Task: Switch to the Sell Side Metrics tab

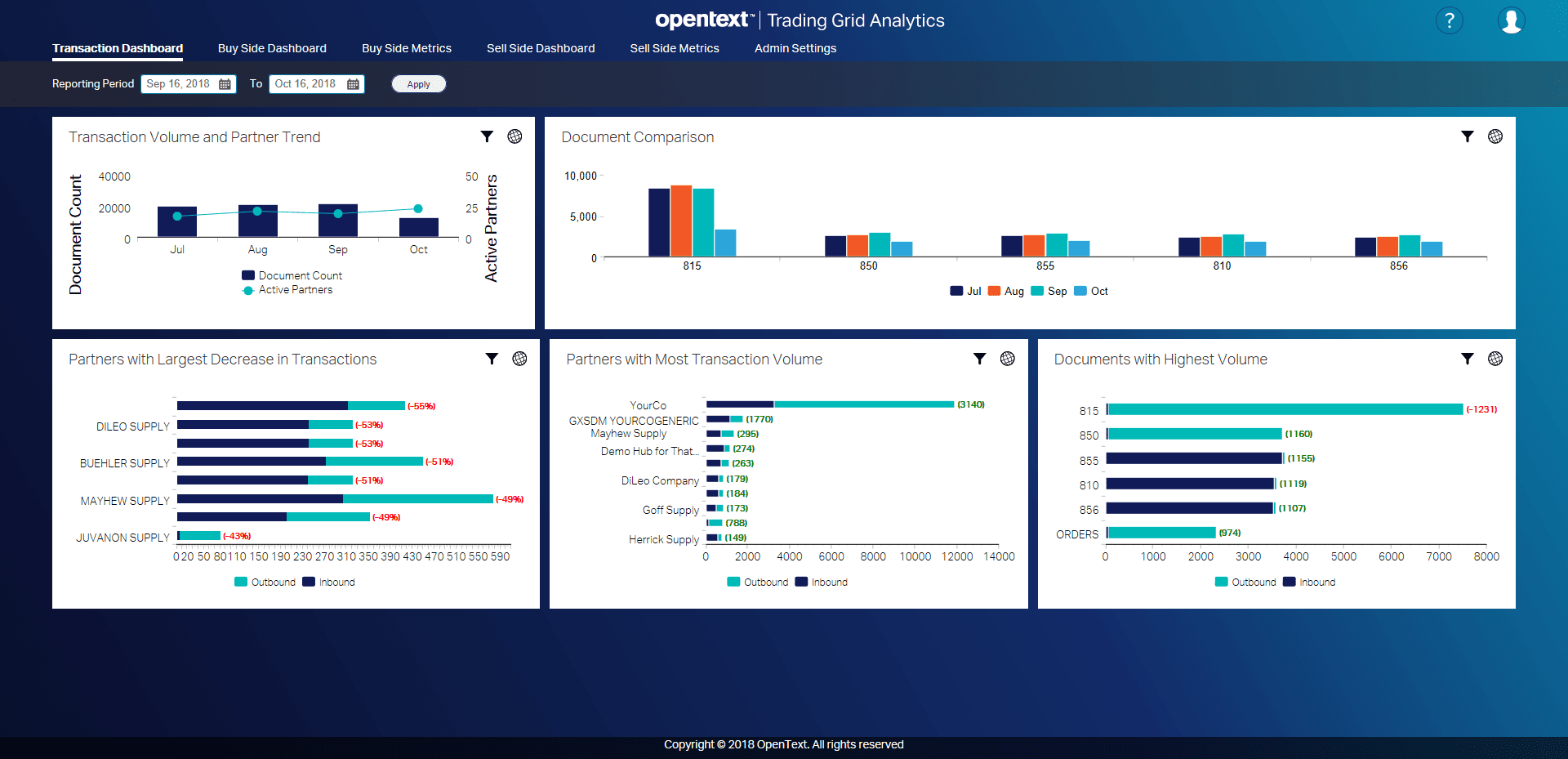Action: 675,48
